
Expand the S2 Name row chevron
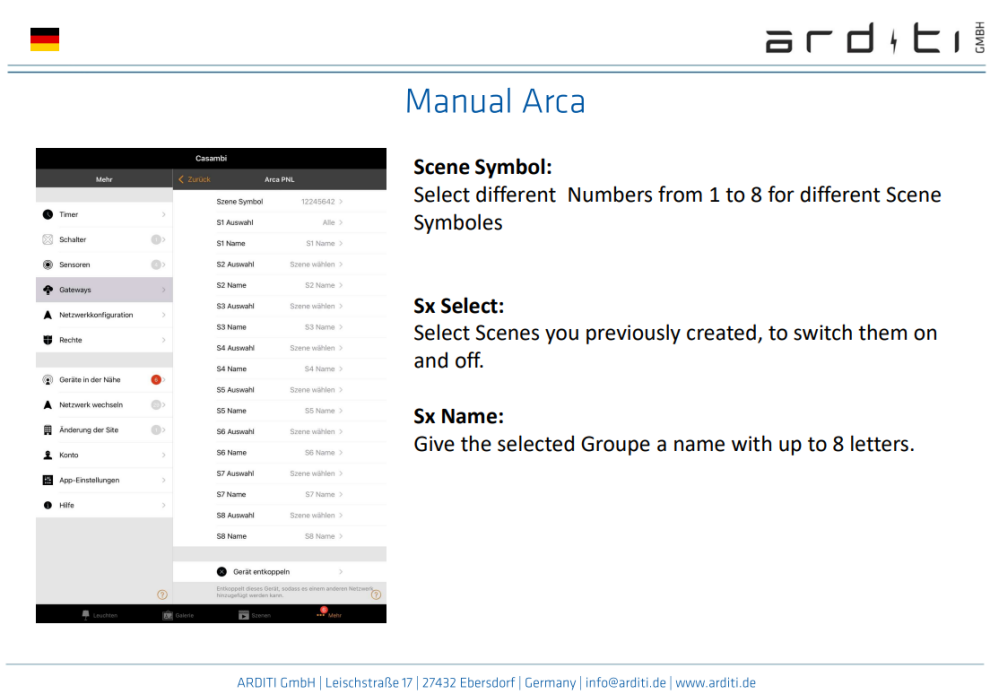click(341, 285)
